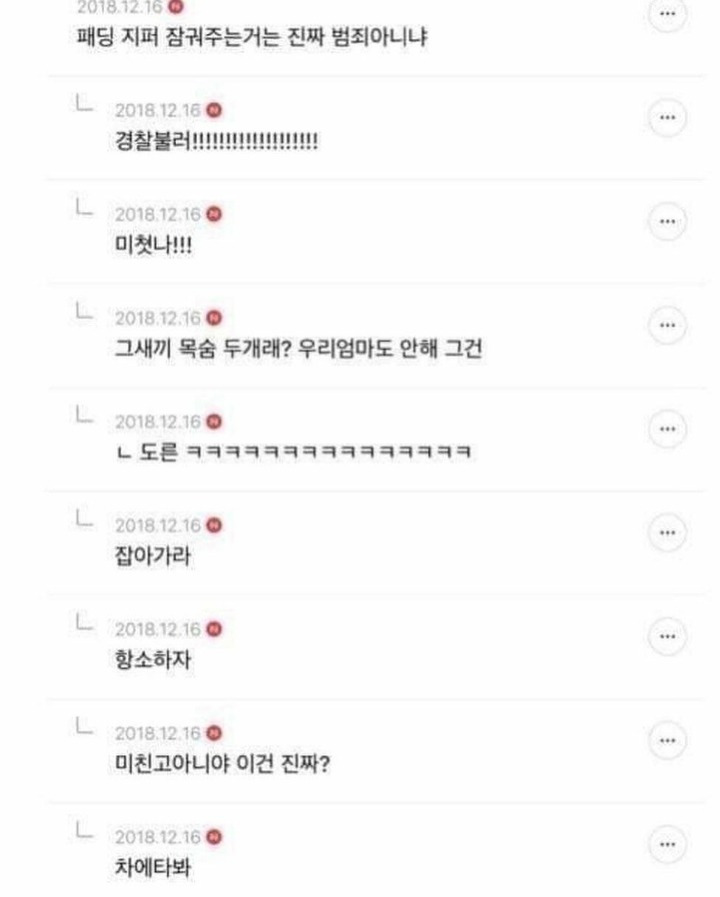
Task: Open more options for 패딩 지퍼 comment
Action: point(667,14)
